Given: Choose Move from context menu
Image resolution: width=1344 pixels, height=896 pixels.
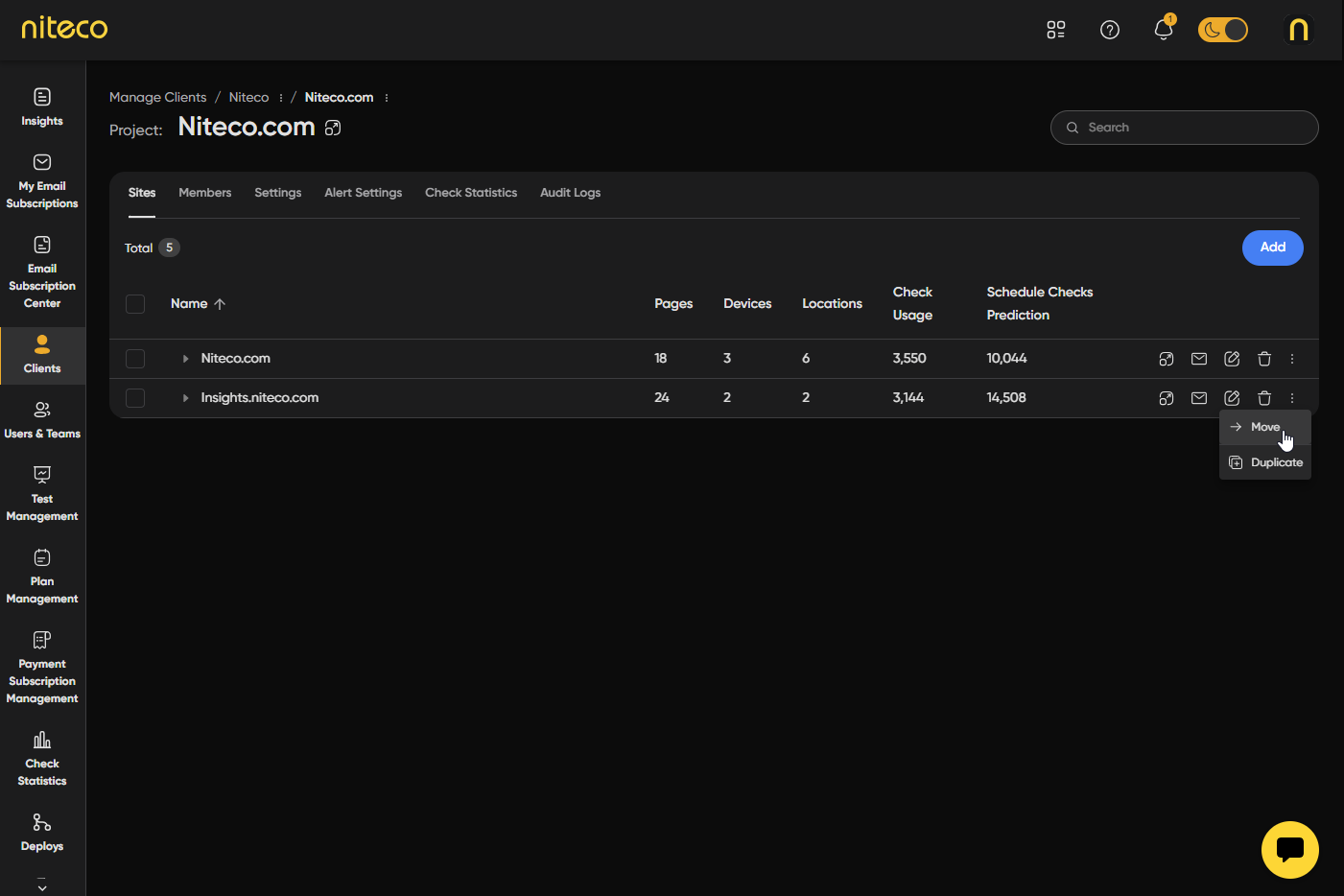Looking at the screenshot, I should pos(1264,427).
